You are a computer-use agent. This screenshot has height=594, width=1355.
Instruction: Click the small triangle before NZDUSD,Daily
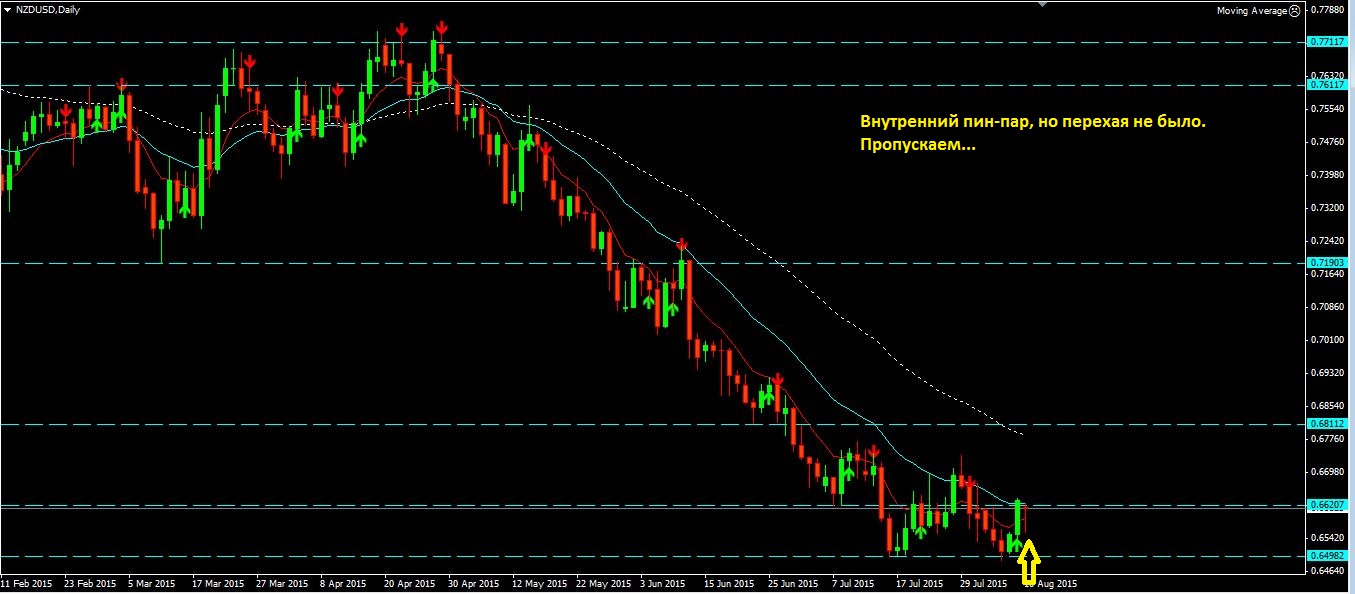[8, 9]
